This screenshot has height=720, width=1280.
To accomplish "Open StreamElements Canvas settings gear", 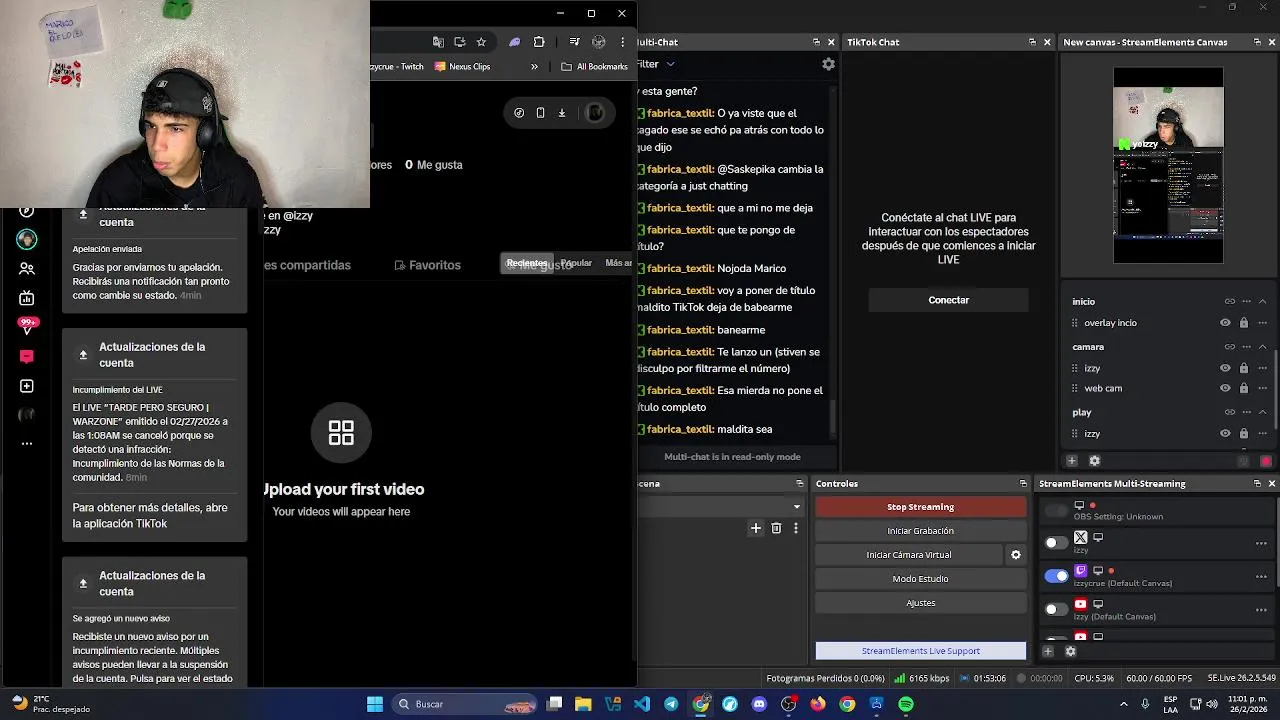I will click(1094, 461).
